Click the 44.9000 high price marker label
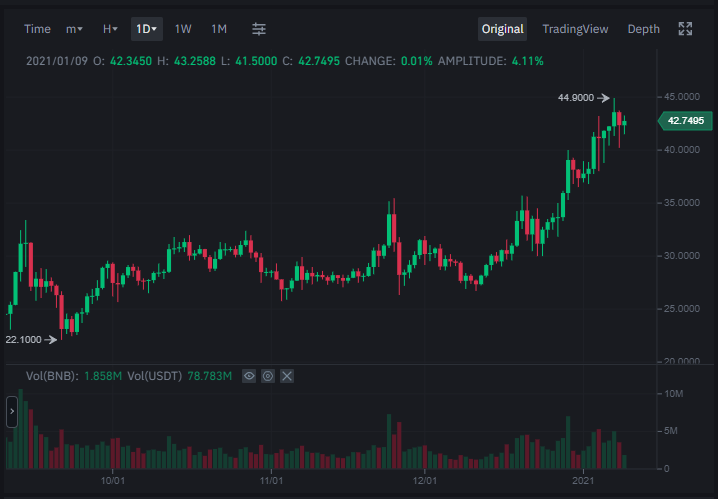This screenshot has width=718, height=499. click(576, 98)
